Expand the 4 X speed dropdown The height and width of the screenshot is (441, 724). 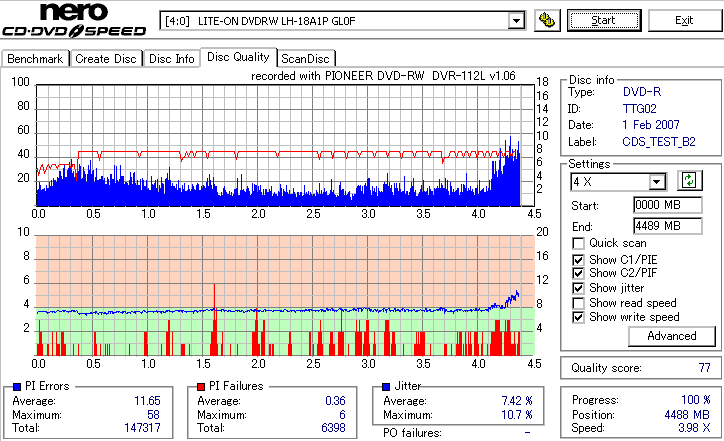pos(656,182)
